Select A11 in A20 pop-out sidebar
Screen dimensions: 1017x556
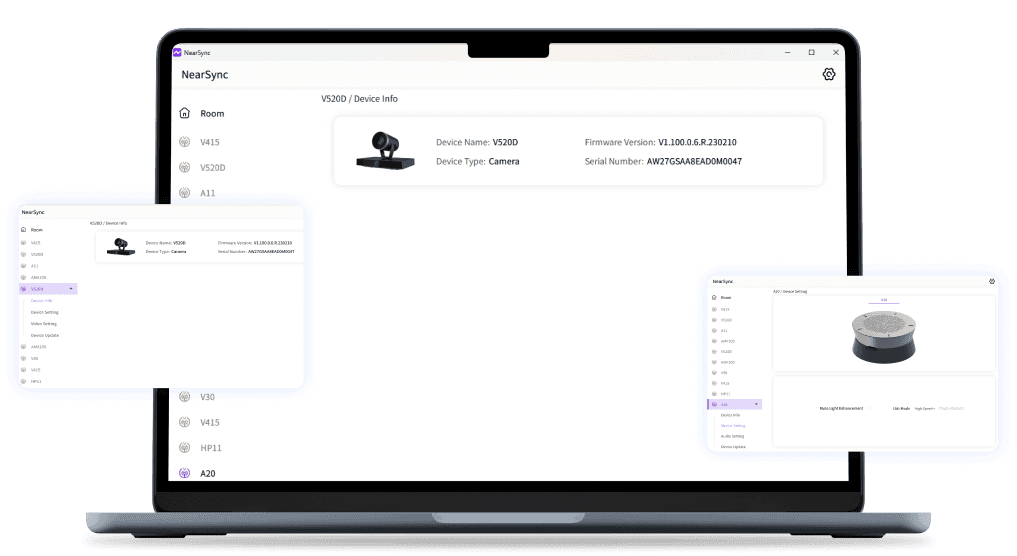coord(724,330)
